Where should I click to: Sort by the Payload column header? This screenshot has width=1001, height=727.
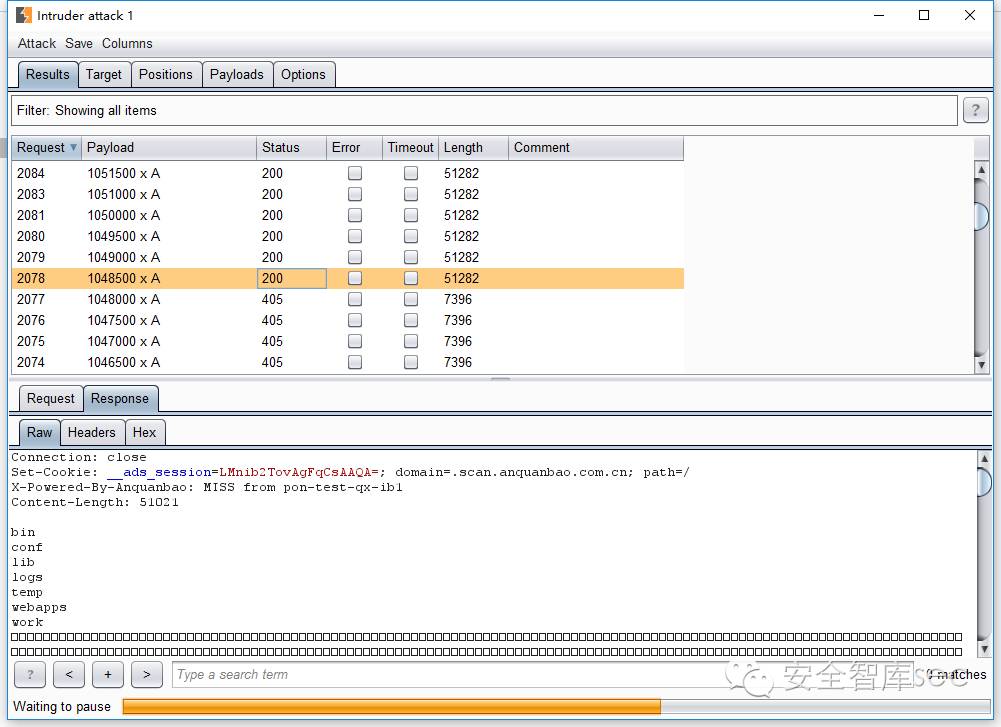pos(169,147)
